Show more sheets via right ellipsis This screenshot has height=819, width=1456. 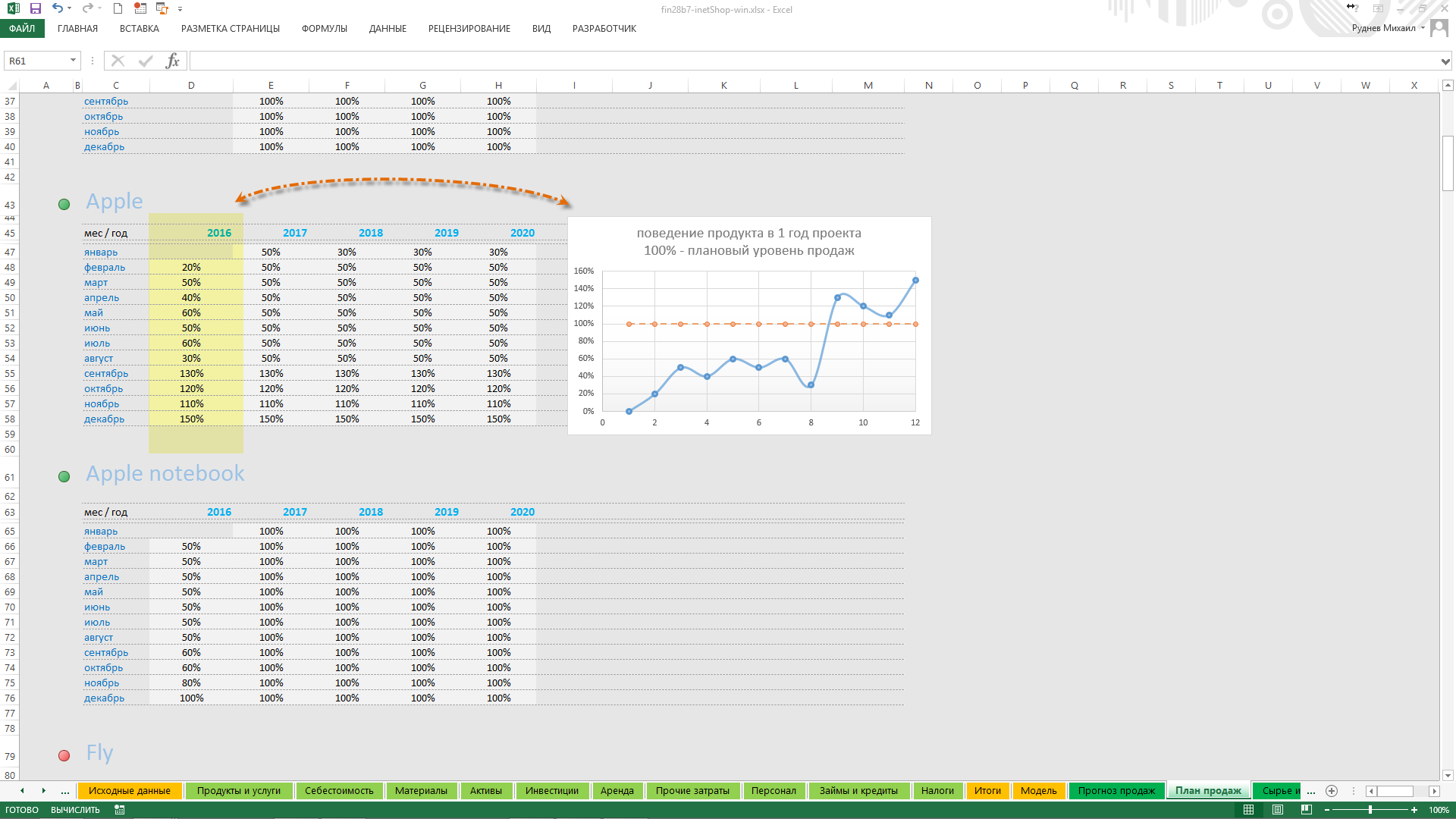[x=1311, y=791]
